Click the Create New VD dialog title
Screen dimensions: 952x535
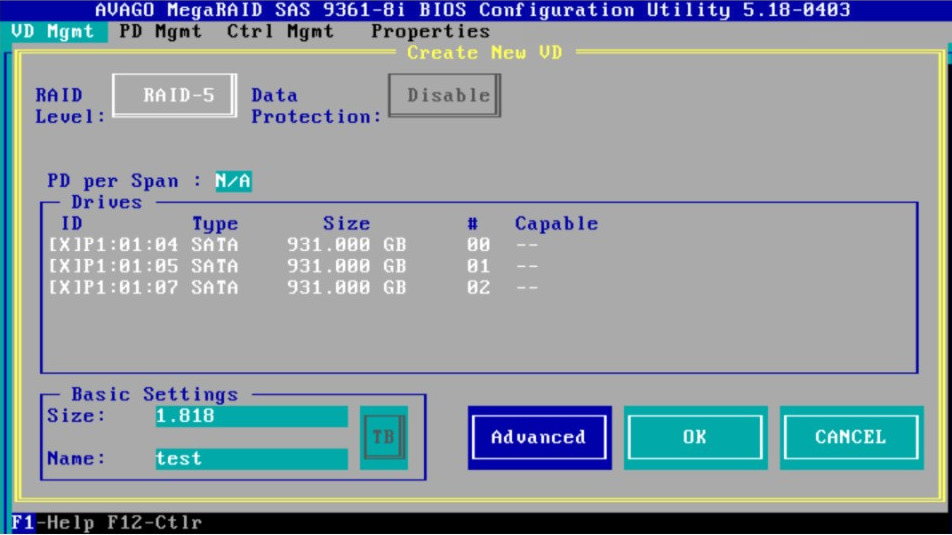(x=484, y=53)
